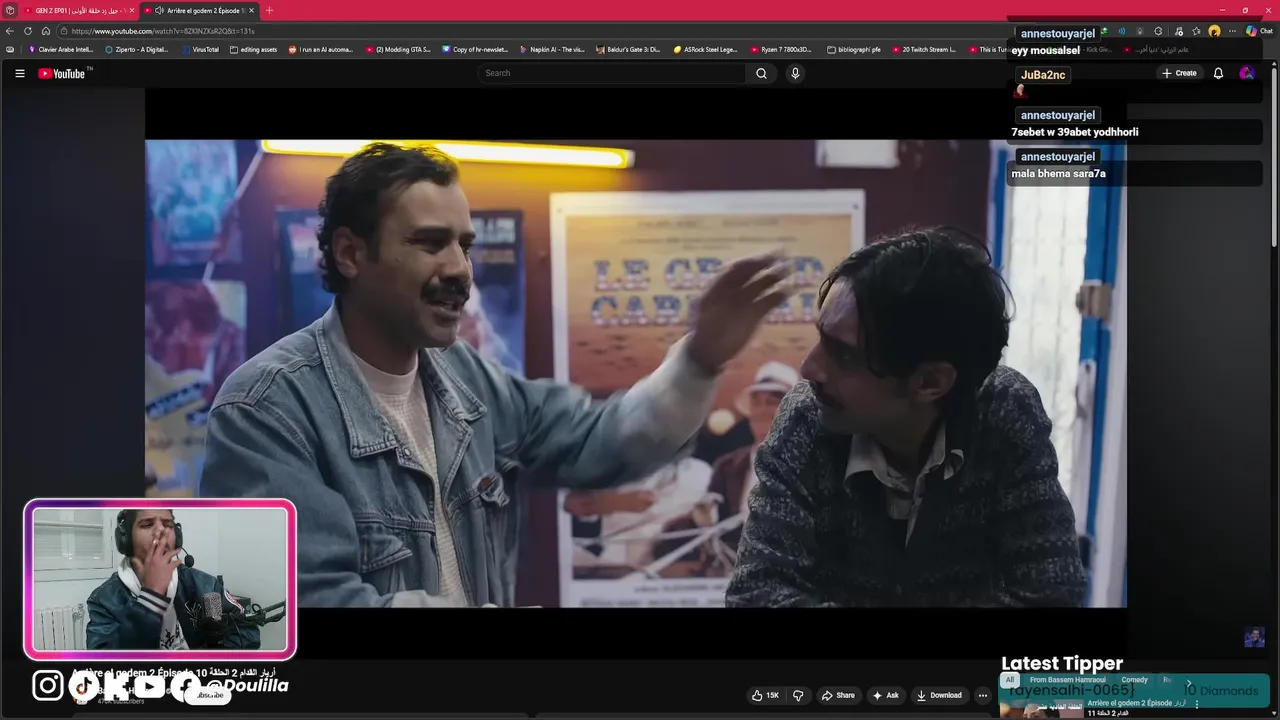
Task: Open the YouTube guide hamburger menu
Action: [19, 73]
